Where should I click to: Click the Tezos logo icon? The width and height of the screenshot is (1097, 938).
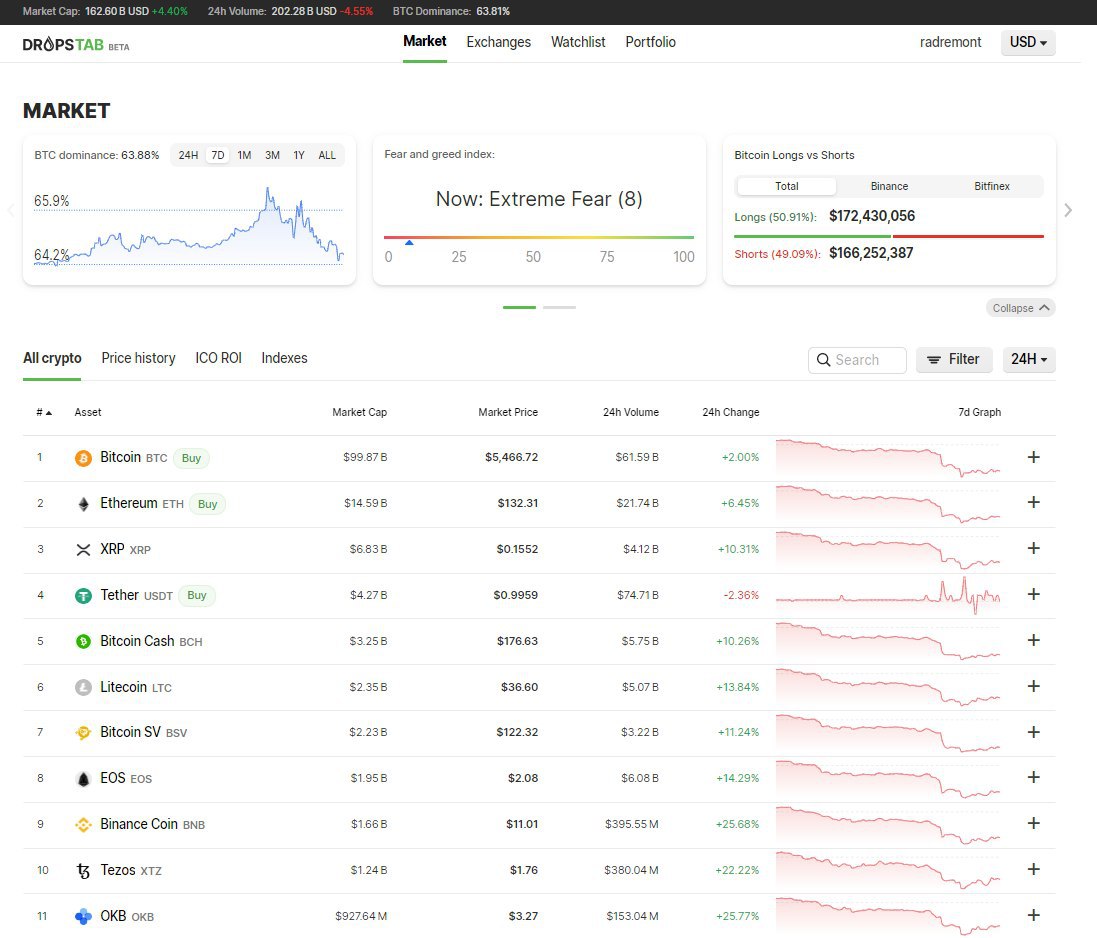click(83, 871)
